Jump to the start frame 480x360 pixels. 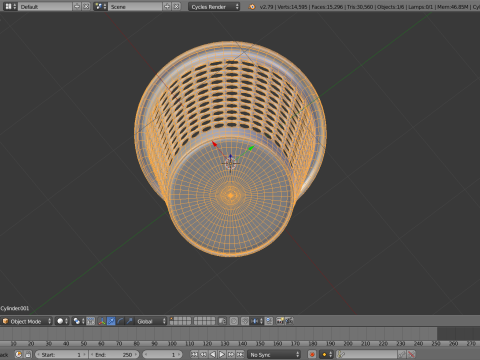click(x=194, y=355)
